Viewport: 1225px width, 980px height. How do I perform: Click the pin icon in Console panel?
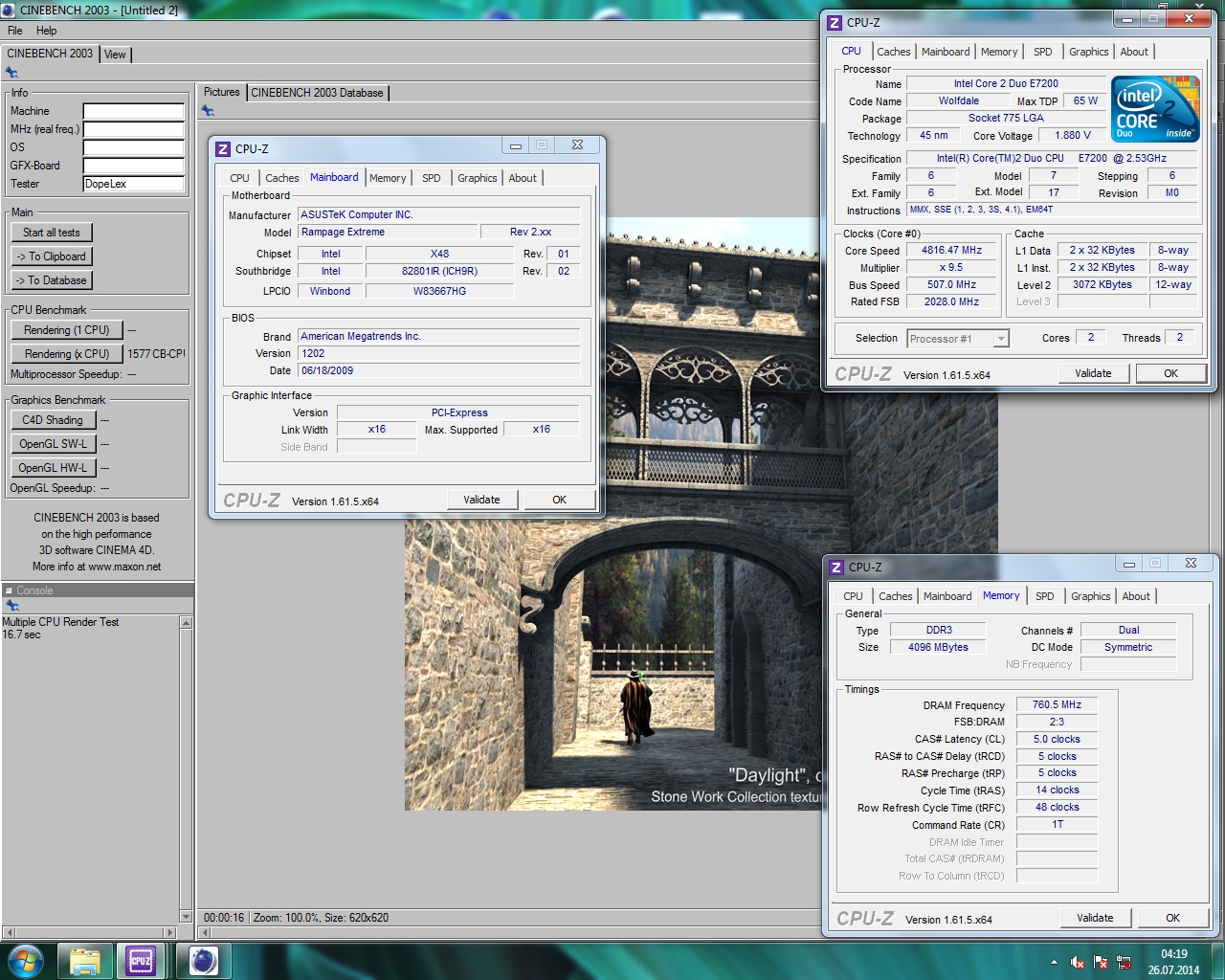coord(12,606)
